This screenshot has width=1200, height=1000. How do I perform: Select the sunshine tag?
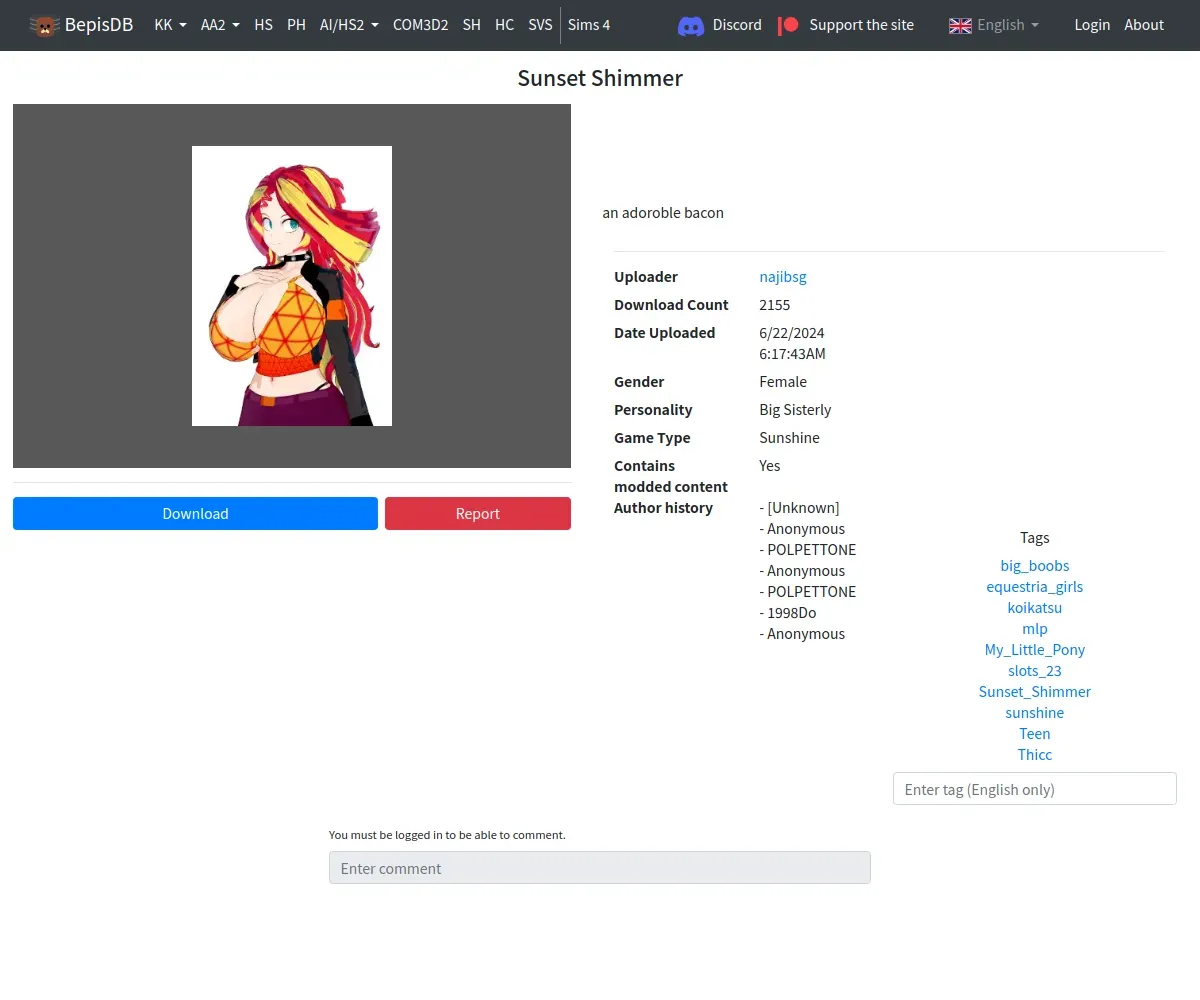(1035, 713)
